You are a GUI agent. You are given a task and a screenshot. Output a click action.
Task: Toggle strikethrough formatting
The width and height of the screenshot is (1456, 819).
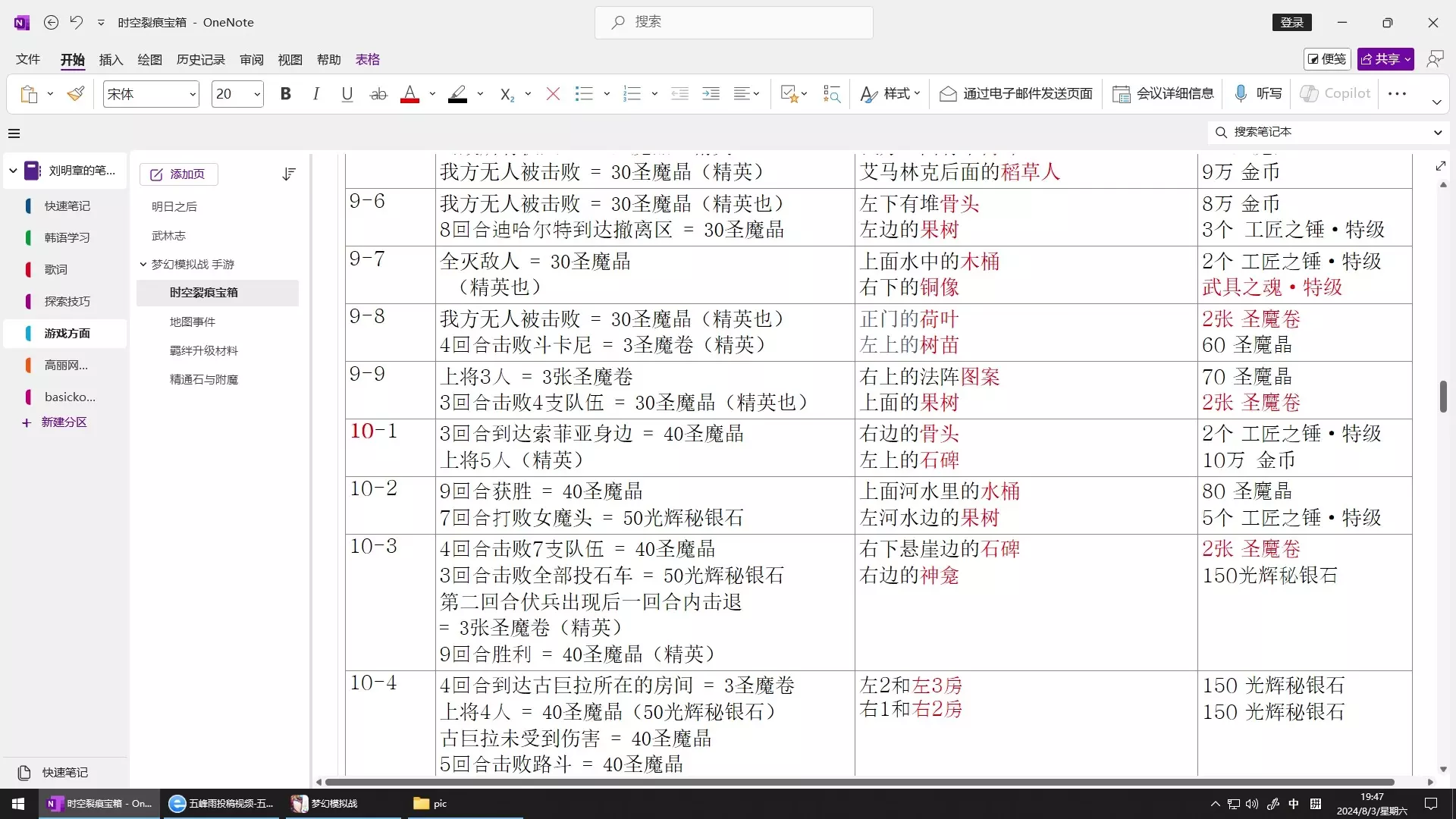click(x=378, y=94)
